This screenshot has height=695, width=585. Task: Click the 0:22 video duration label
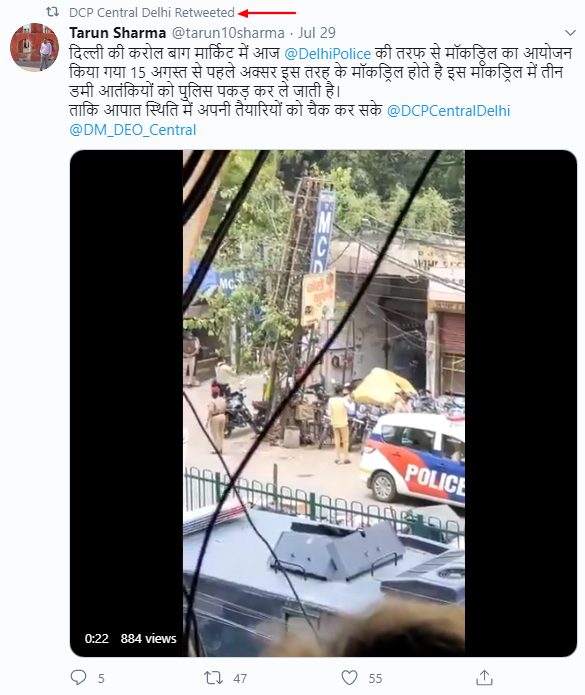(x=97, y=638)
